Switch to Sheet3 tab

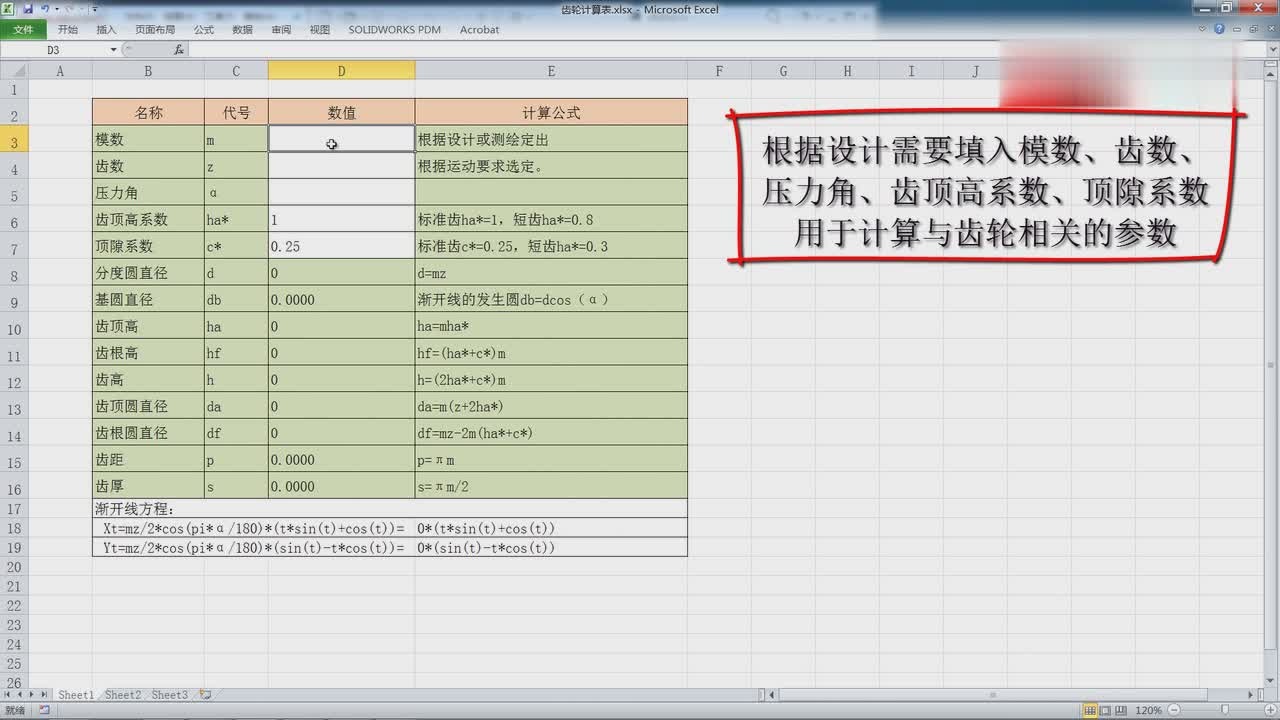click(170, 695)
